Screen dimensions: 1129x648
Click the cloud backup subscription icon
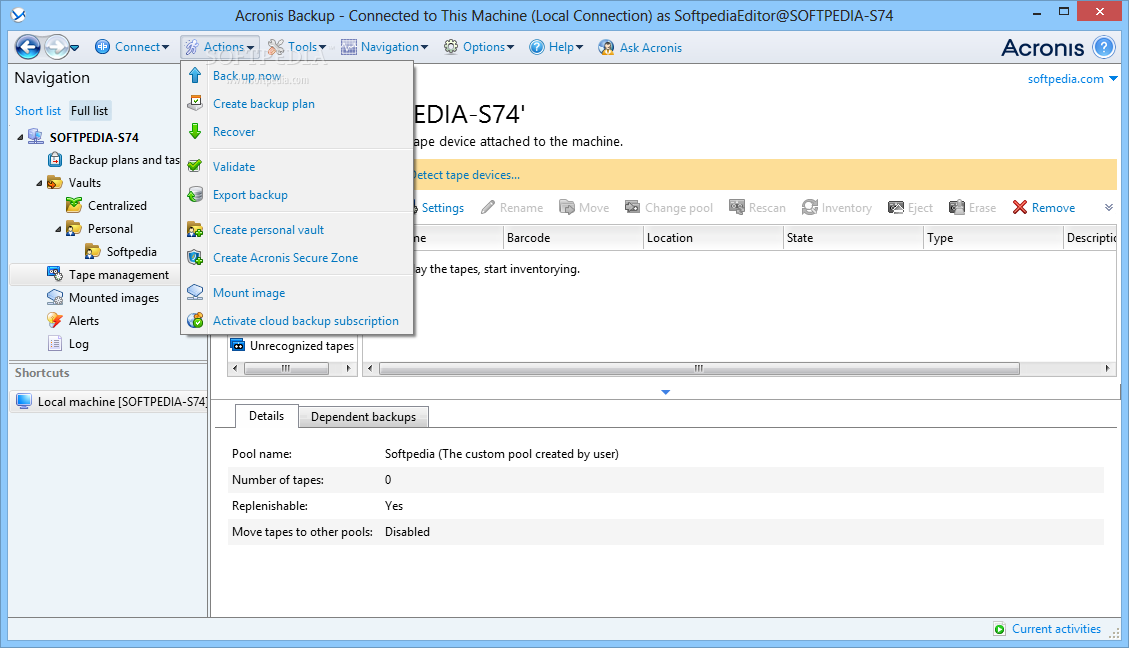coord(195,320)
